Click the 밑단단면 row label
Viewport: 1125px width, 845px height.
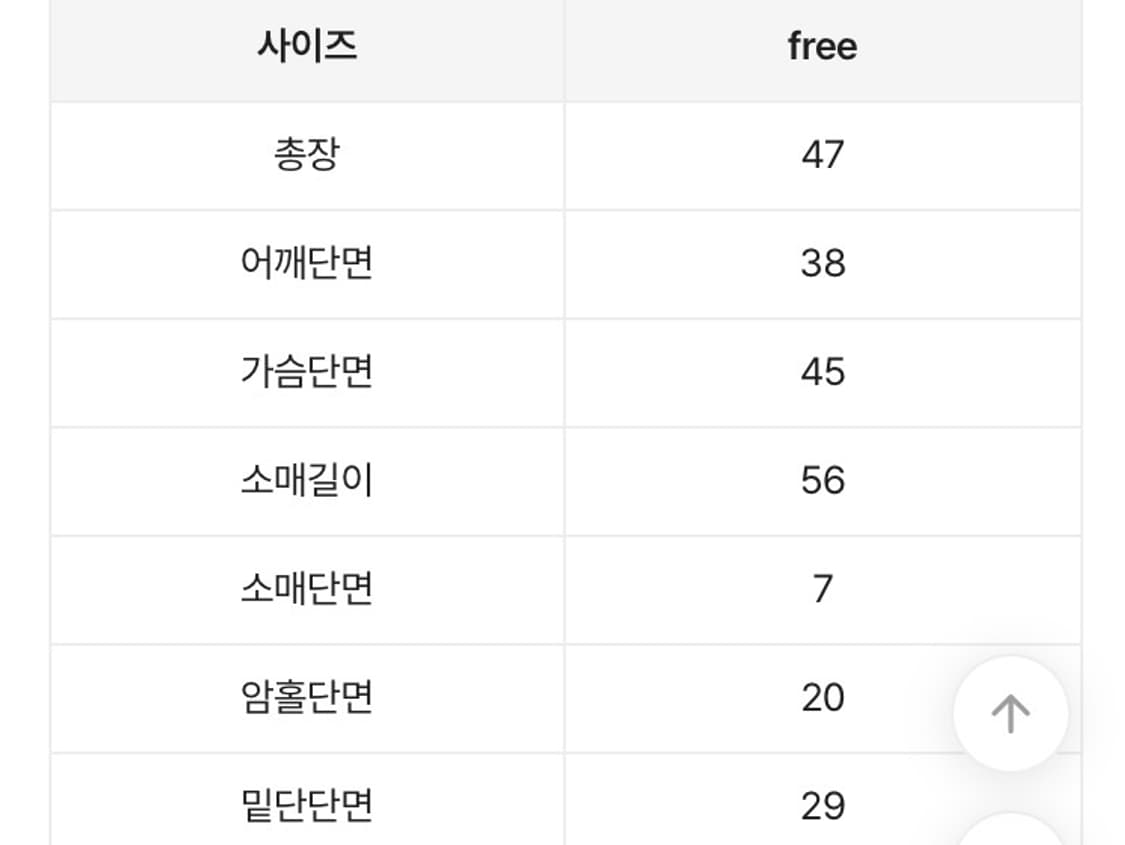click(305, 802)
